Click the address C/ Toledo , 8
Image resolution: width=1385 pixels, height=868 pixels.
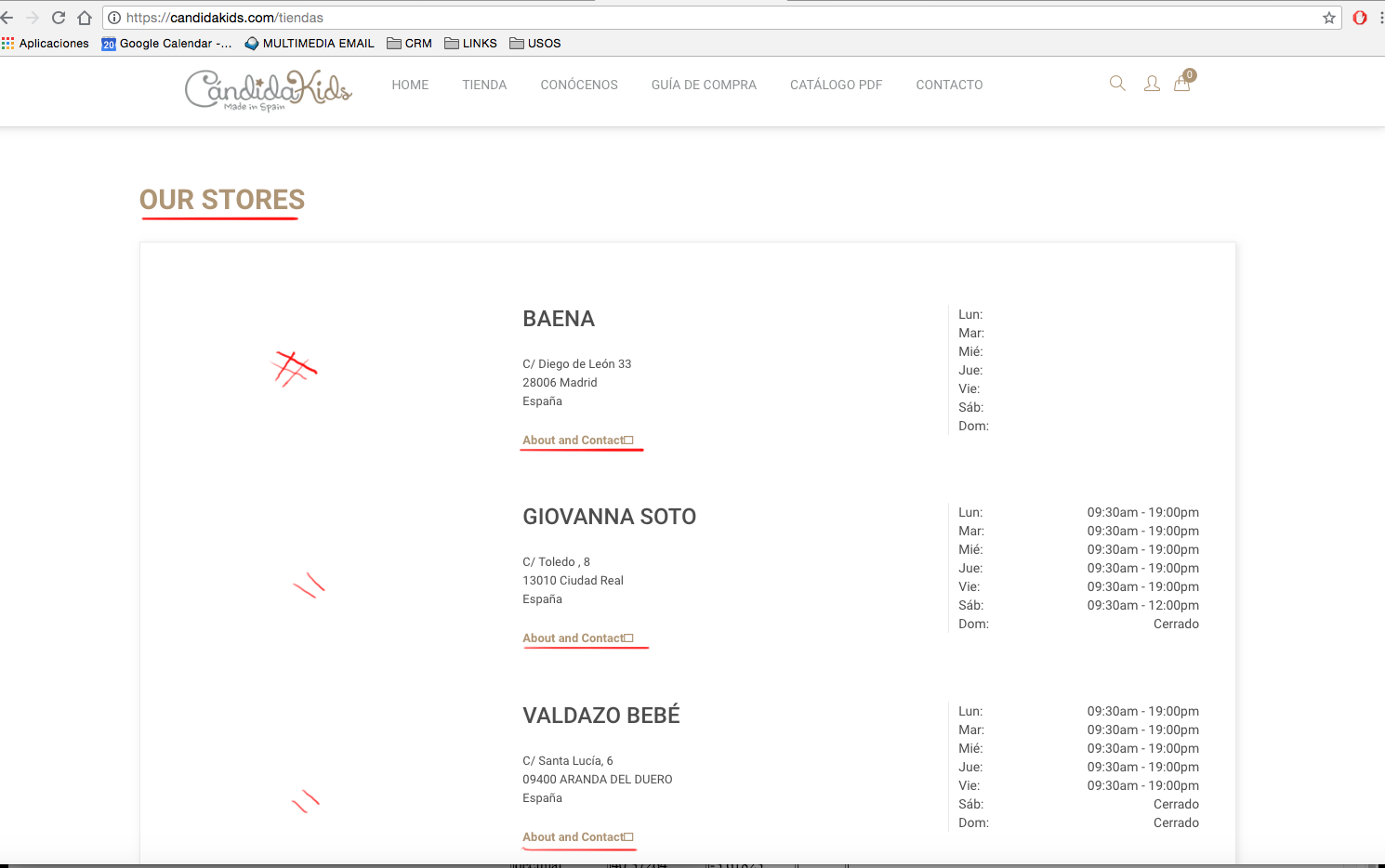coord(557,562)
